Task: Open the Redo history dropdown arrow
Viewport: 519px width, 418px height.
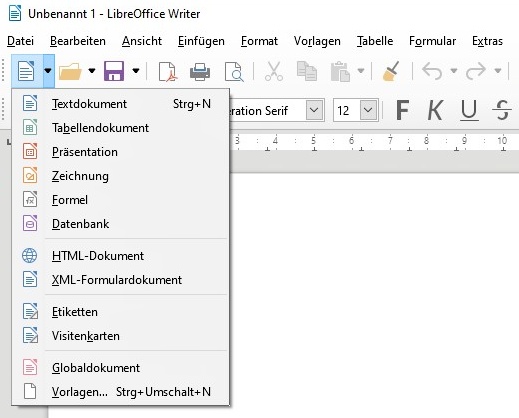Action: pyautogui.click(x=498, y=71)
